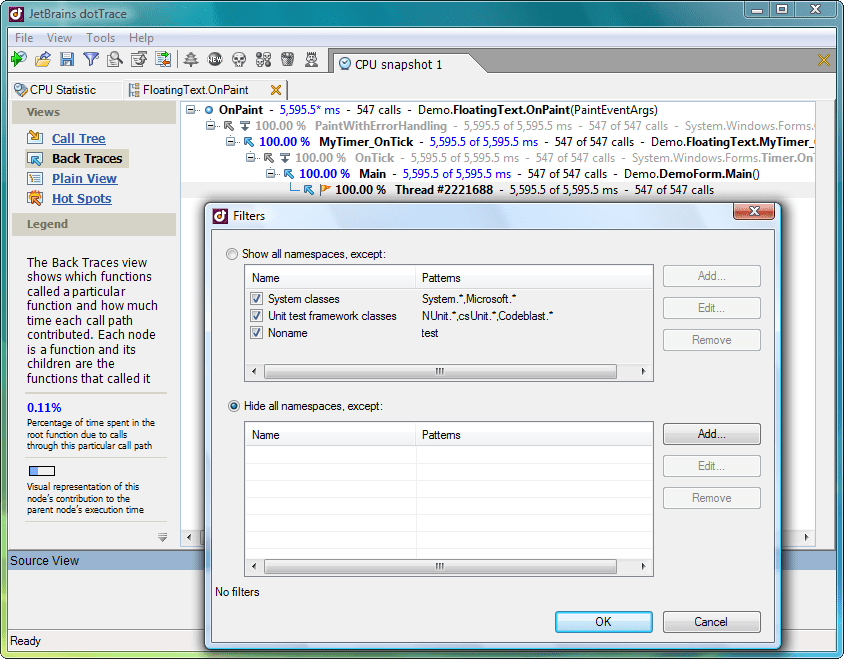Image resolution: width=844 pixels, height=659 pixels.
Task: Toggle the Noname filter checkbox
Action: pyautogui.click(x=258, y=333)
